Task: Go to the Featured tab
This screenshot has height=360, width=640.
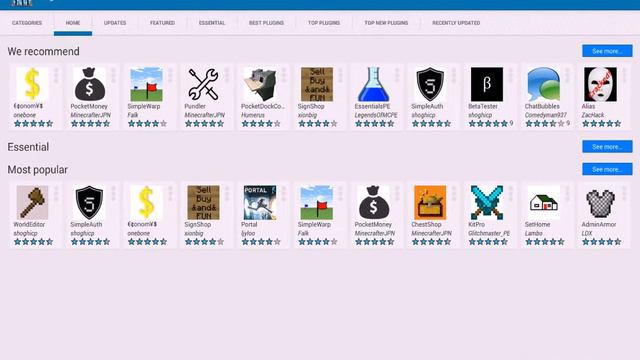Action: [162, 23]
